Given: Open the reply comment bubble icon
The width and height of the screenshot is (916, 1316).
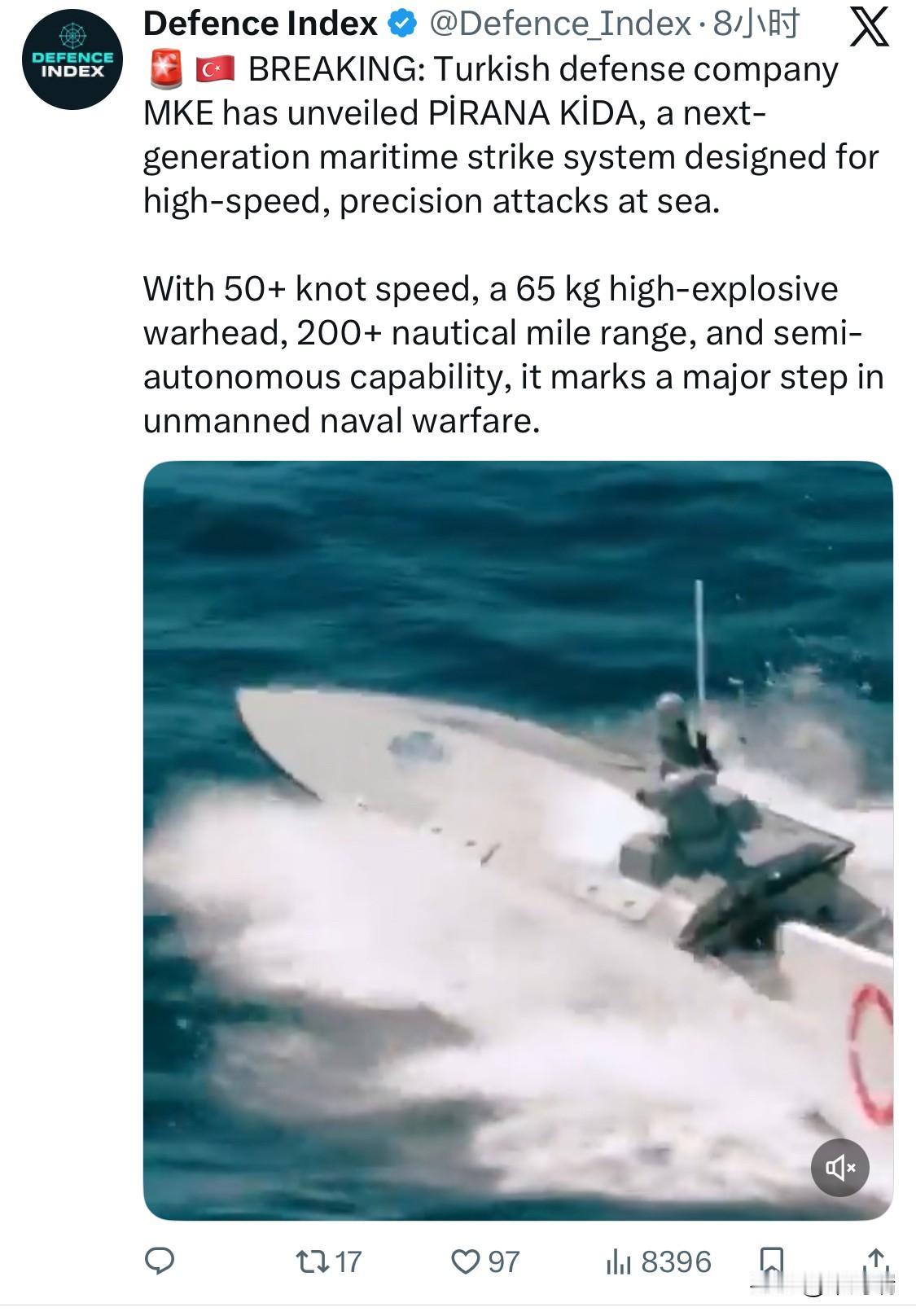Looking at the screenshot, I should [x=160, y=1260].
